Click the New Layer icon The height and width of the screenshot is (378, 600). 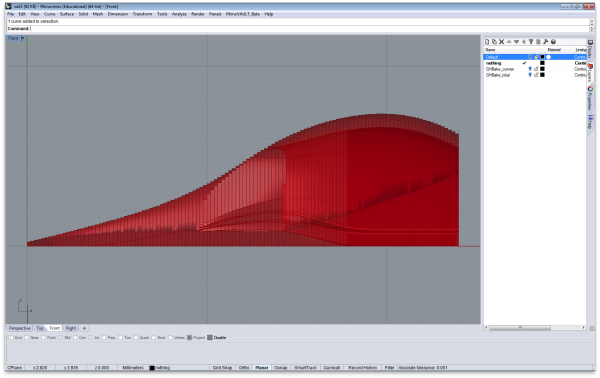pyautogui.click(x=487, y=42)
